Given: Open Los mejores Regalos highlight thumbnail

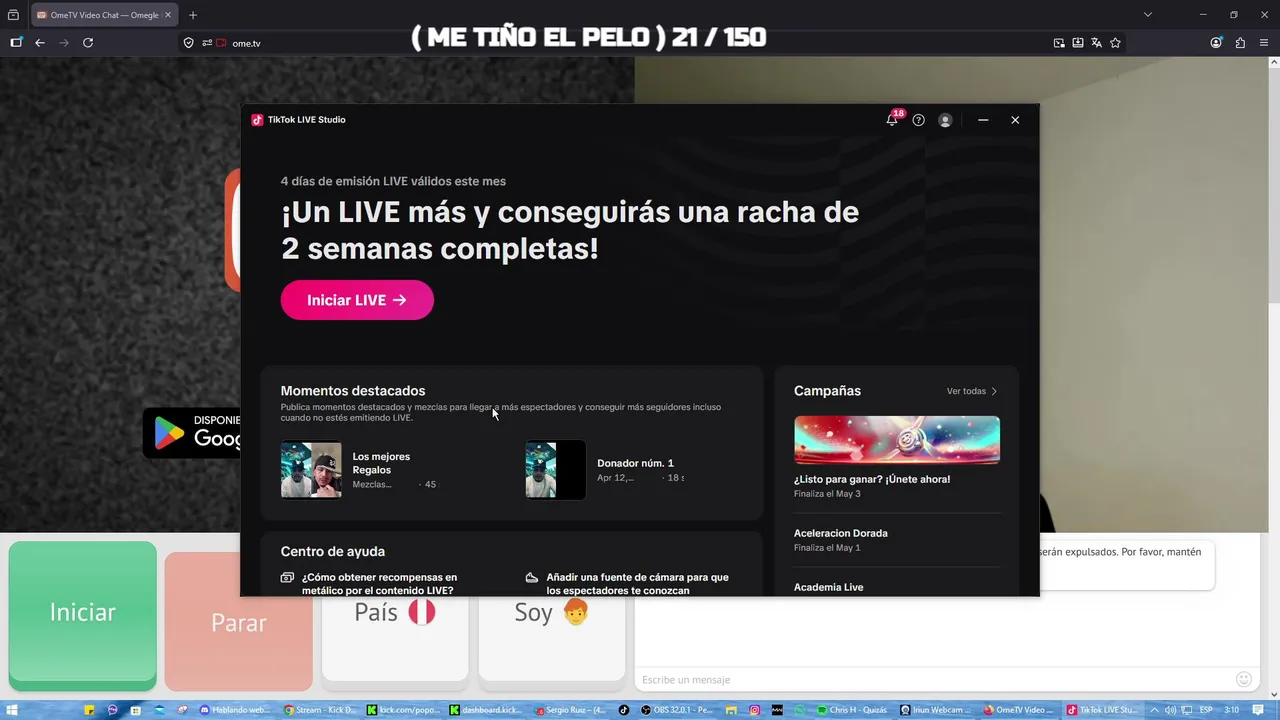Looking at the screenshot, I should (311, 470).
